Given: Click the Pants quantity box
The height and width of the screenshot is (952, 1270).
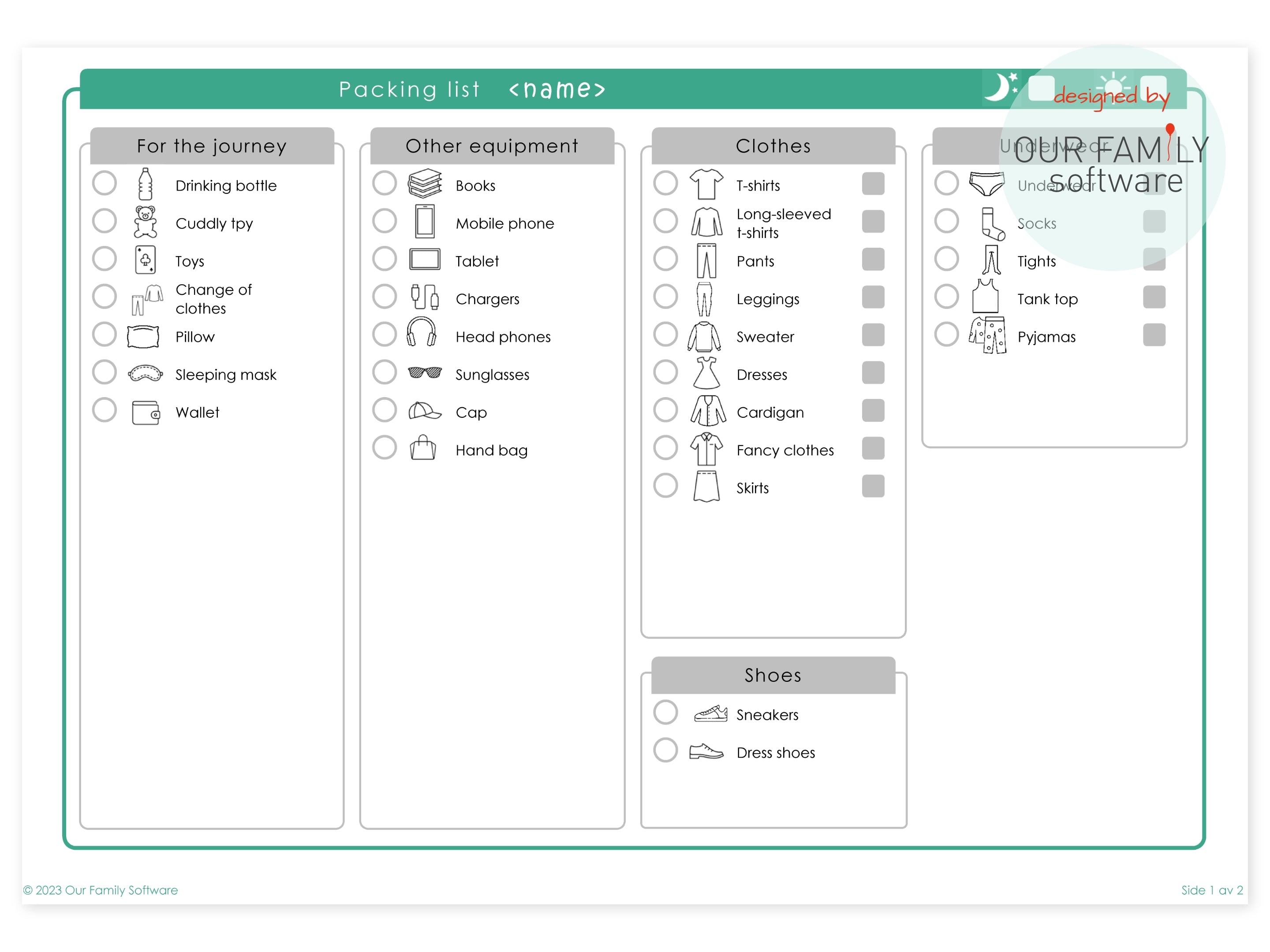Looking at the screenshot, I should [873, 259].
